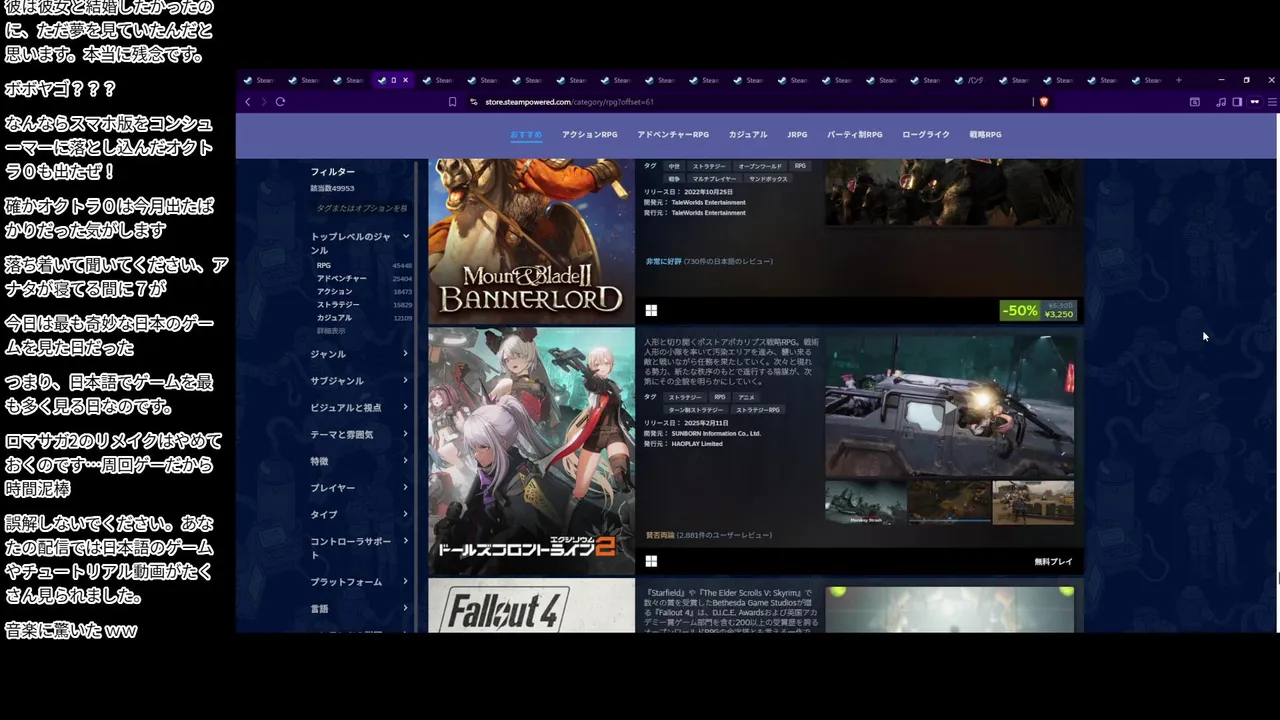
Task: Click the TaleWorlds Entertainment developer link
Action: (708, 203)
